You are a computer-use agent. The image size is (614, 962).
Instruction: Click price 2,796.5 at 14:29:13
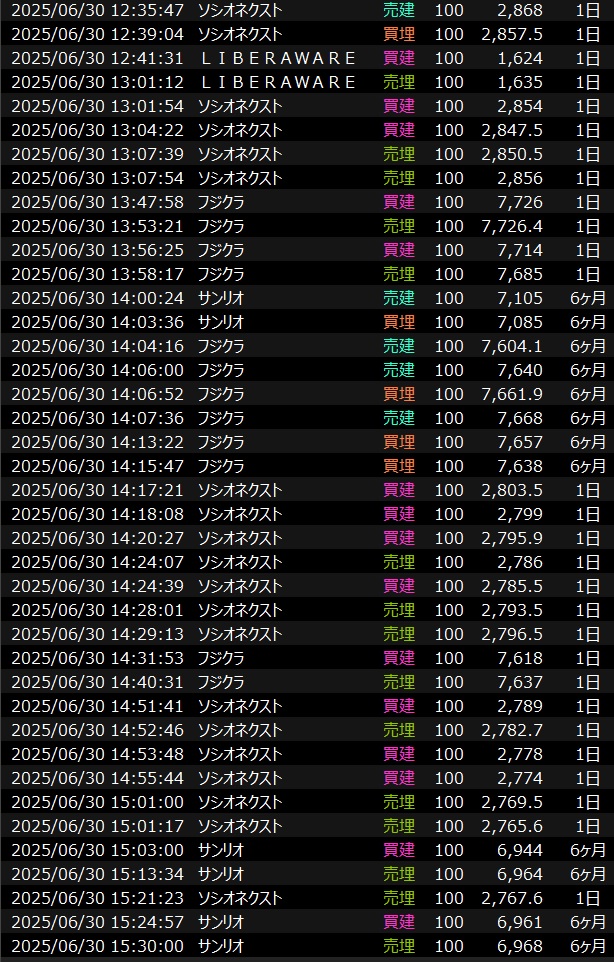click(x=512, y=634)
